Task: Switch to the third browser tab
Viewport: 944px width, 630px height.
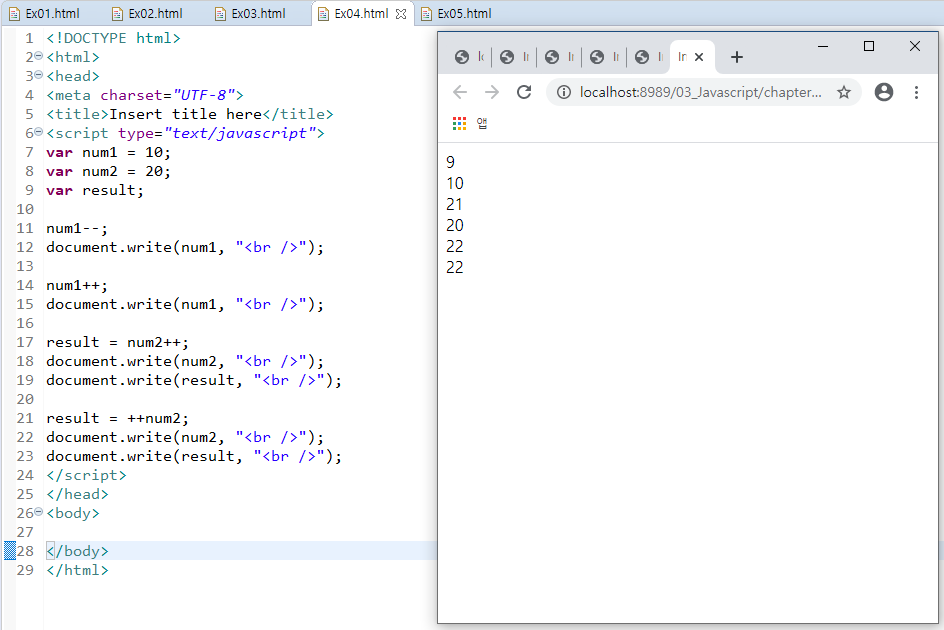Action: tap(559, 57)
